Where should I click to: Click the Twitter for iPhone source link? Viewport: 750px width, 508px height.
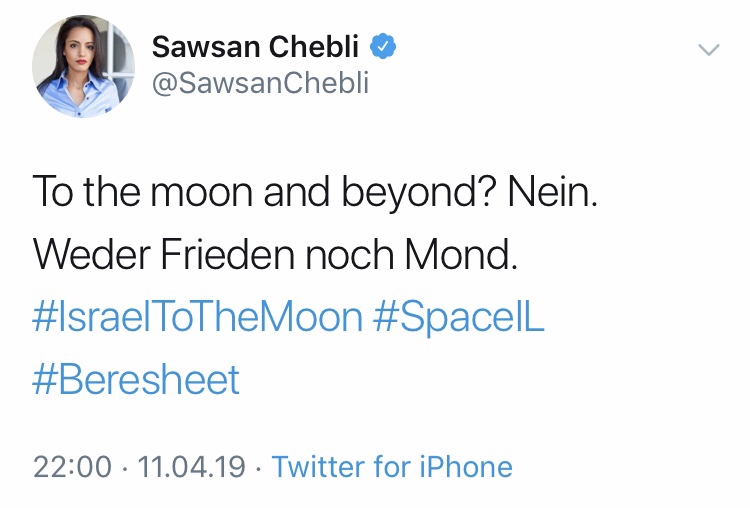(x=392, y=466)
